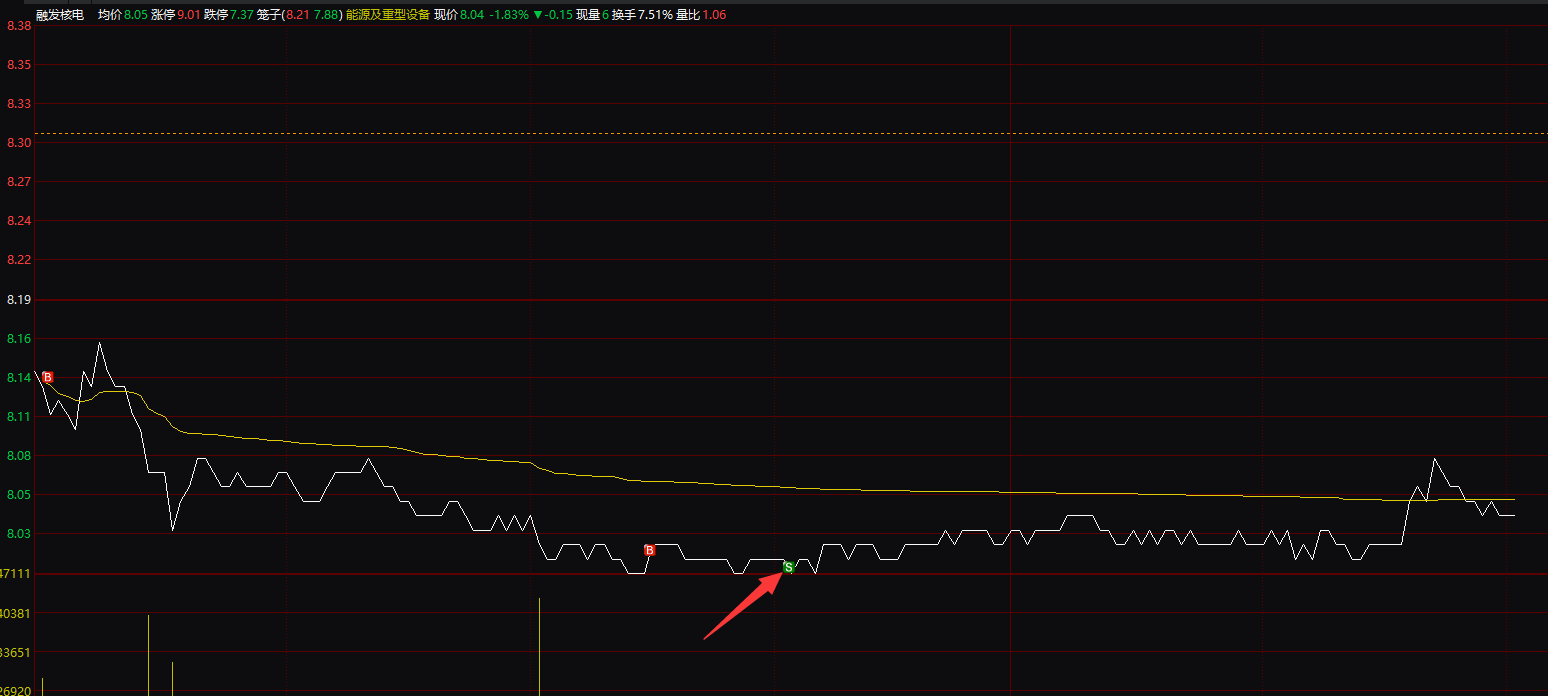The height and width of the screenshot is (696, 1548).
Task: Click the green 8.03 axis label
Action: point(19,534)
